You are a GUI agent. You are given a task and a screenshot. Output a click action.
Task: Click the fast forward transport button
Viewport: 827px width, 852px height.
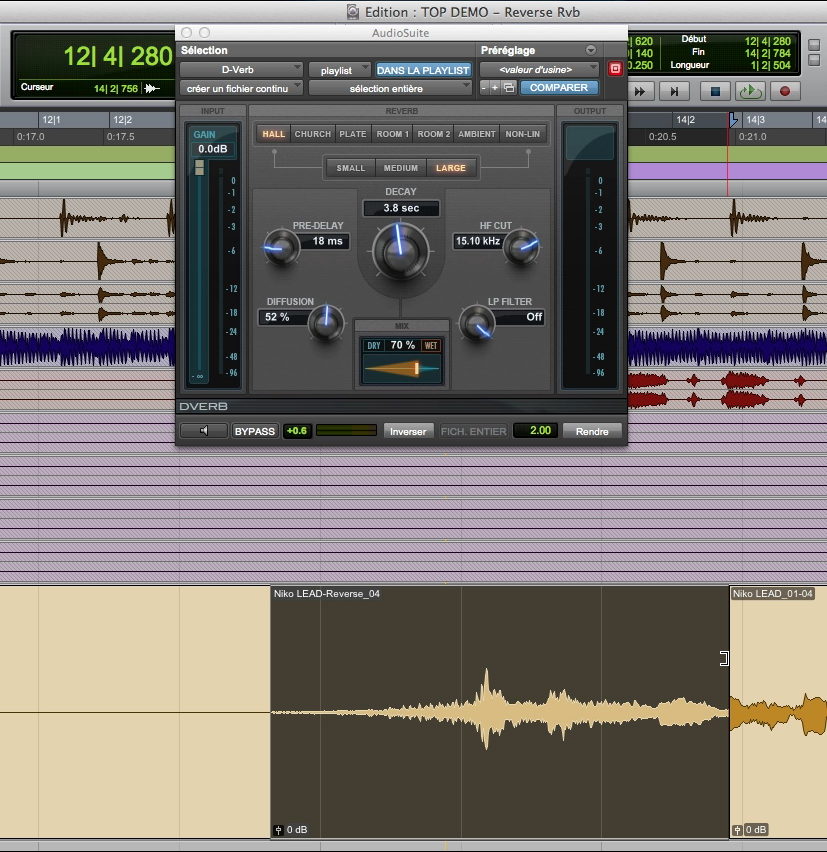pos(640,91)
